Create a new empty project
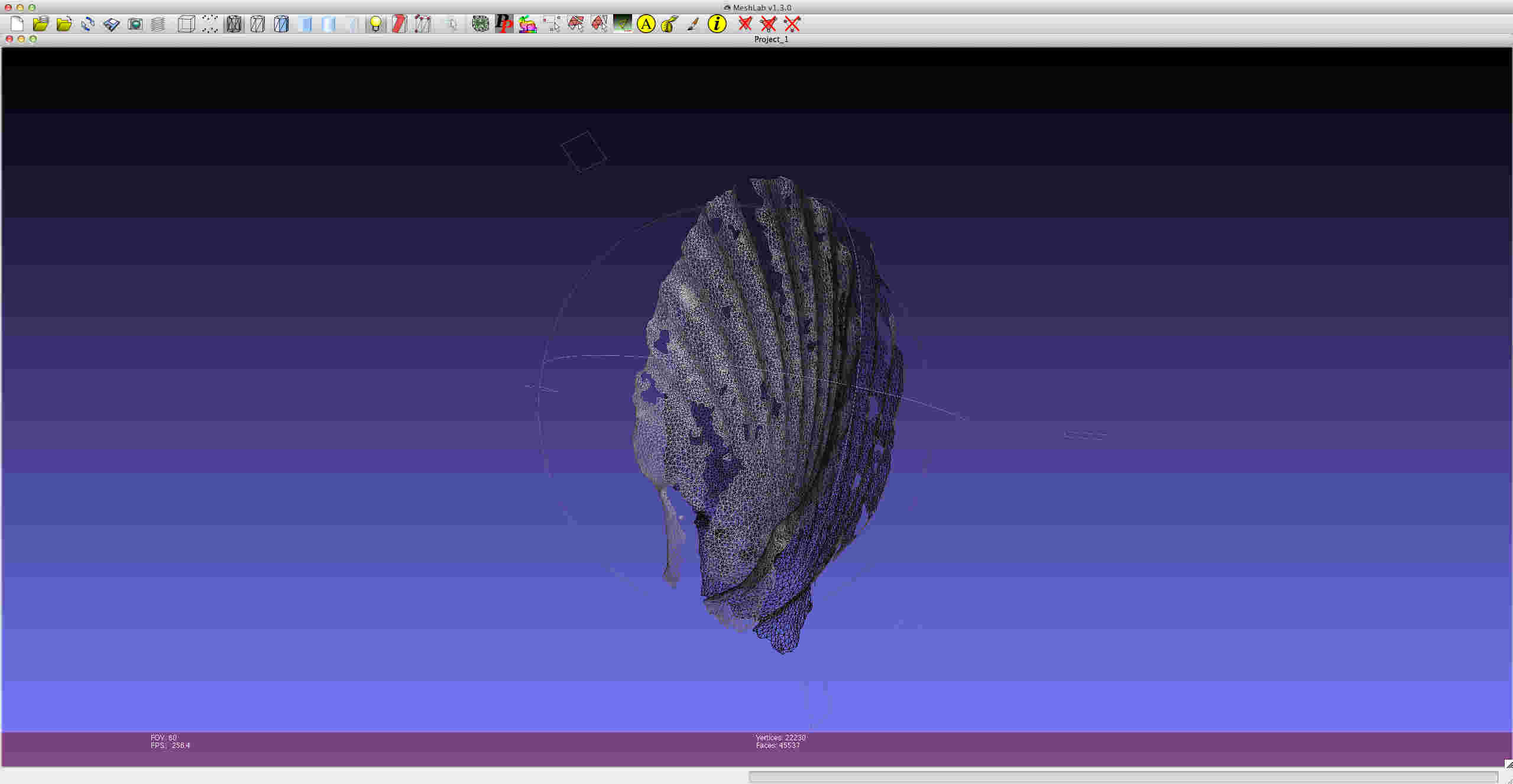This screenshot has width=1513, height=784. tap(17, 24)
